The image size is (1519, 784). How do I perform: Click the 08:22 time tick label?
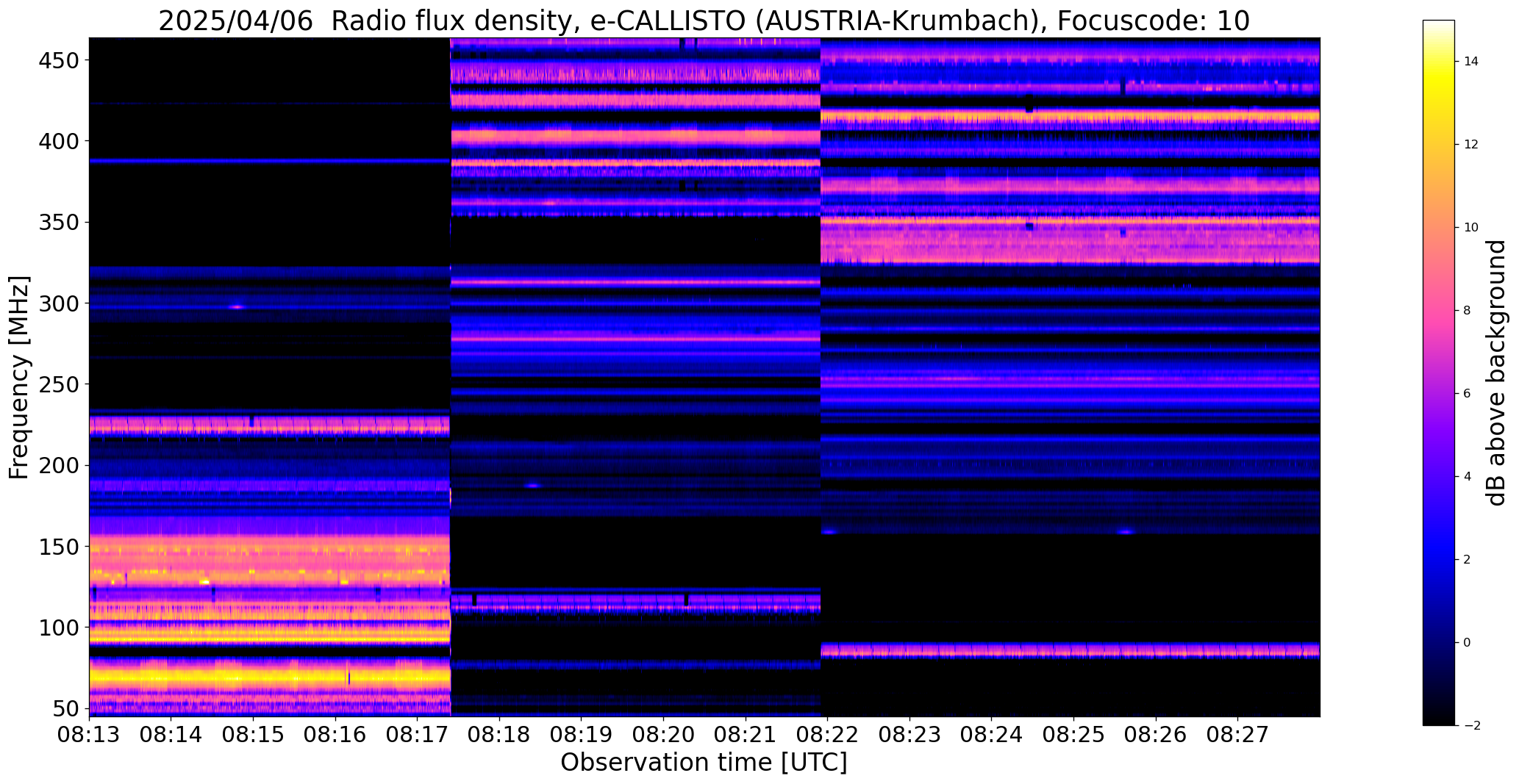pyautogui.click(x=828, y=735)
